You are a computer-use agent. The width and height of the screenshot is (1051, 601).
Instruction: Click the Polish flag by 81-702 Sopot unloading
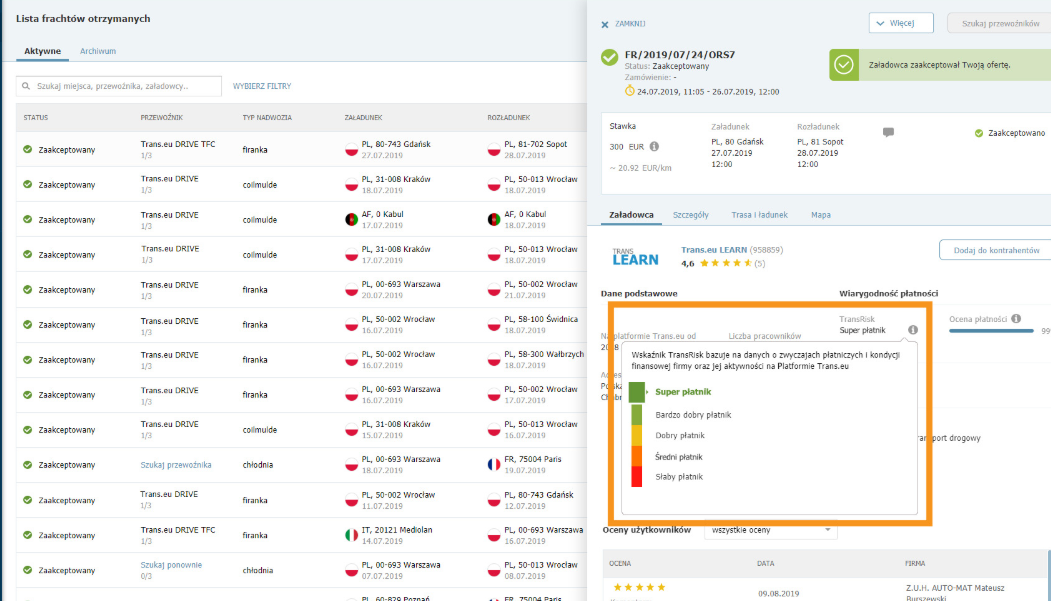click(494, 149)
